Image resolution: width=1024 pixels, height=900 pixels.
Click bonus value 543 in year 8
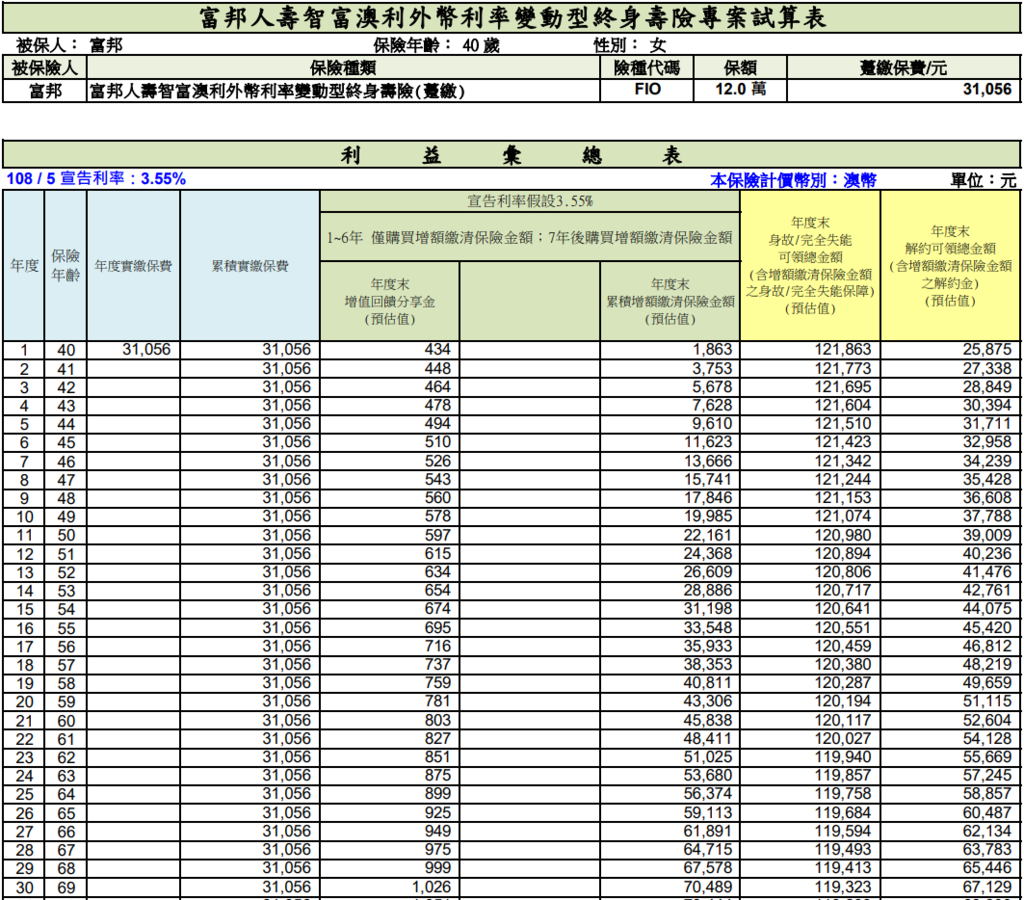point(438,479)
